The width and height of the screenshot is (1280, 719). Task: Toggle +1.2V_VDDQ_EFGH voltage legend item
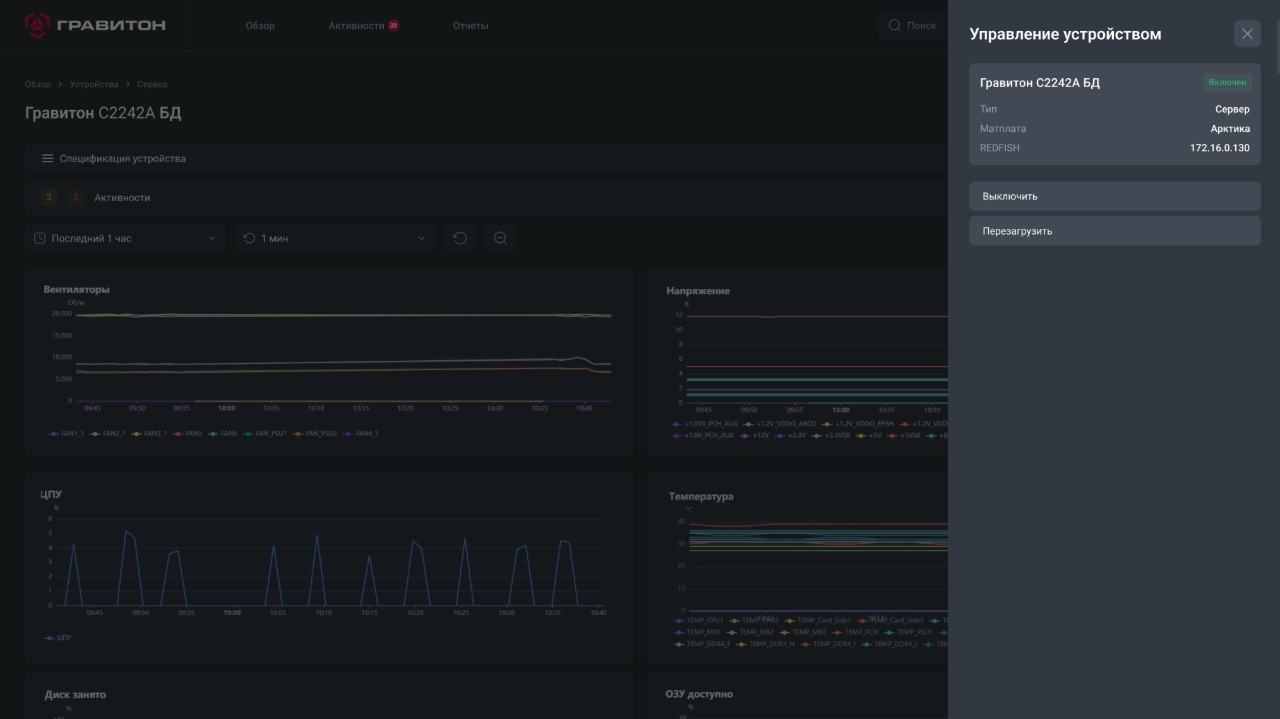pos(858,424)
